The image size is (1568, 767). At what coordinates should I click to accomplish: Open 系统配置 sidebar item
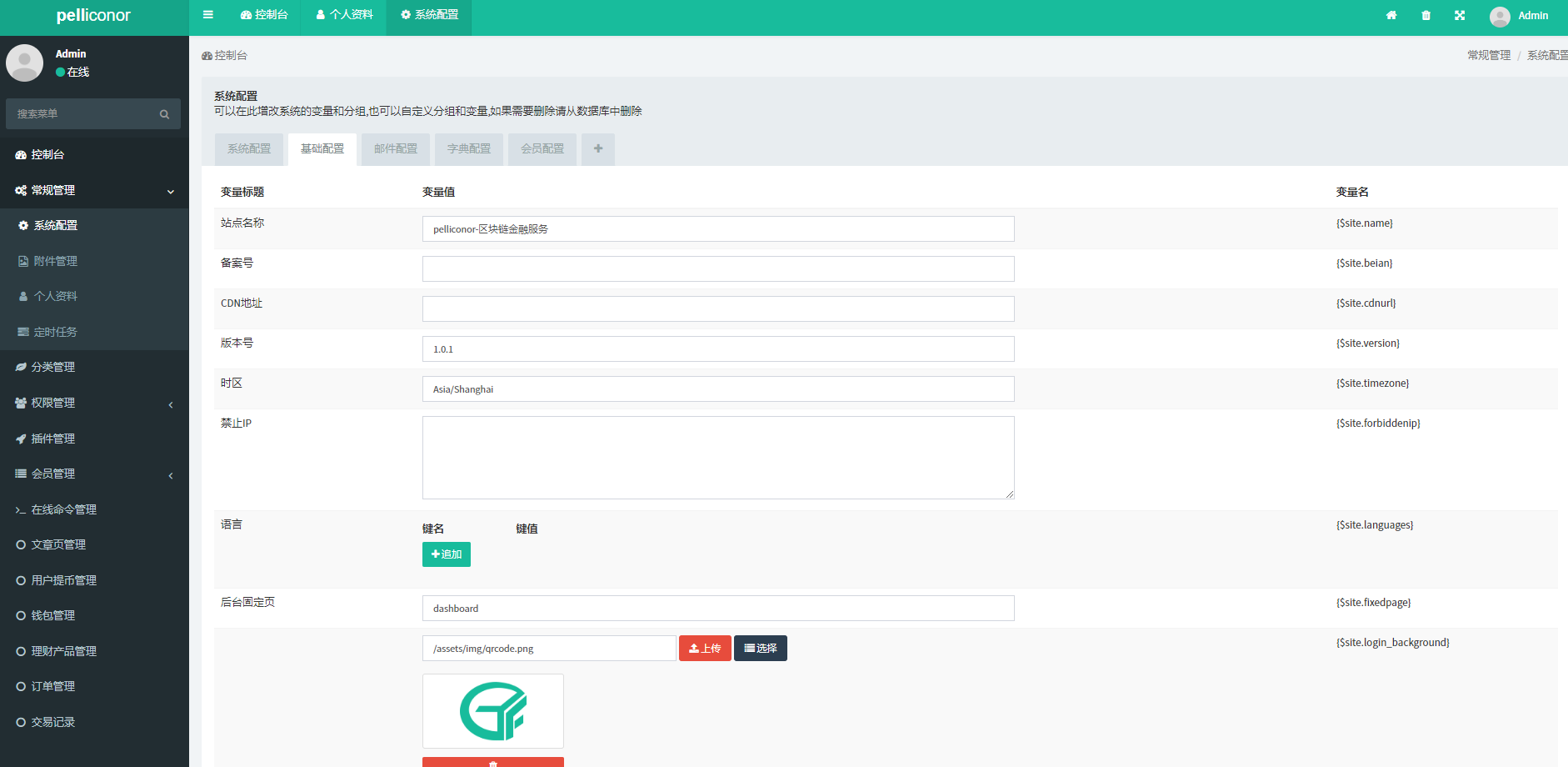pos(94,225)
